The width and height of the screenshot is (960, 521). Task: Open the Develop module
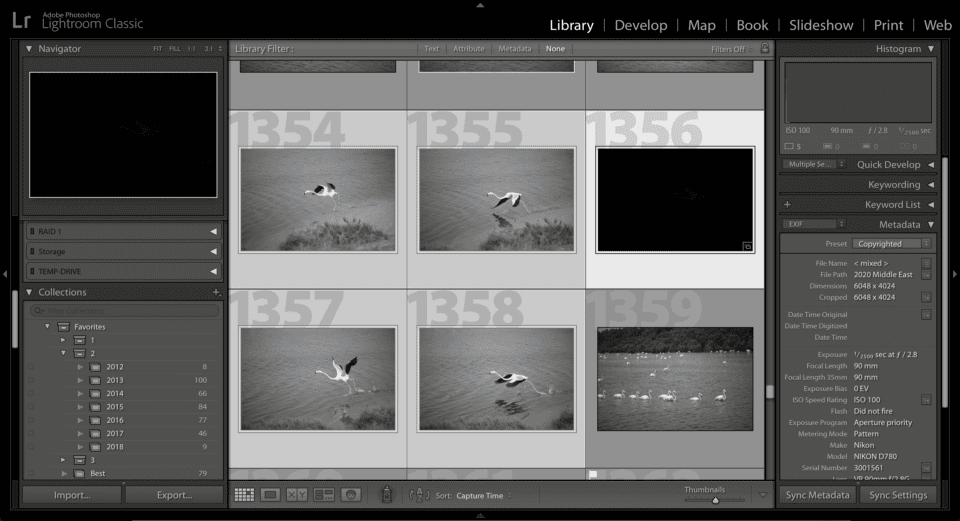[640, 25]
